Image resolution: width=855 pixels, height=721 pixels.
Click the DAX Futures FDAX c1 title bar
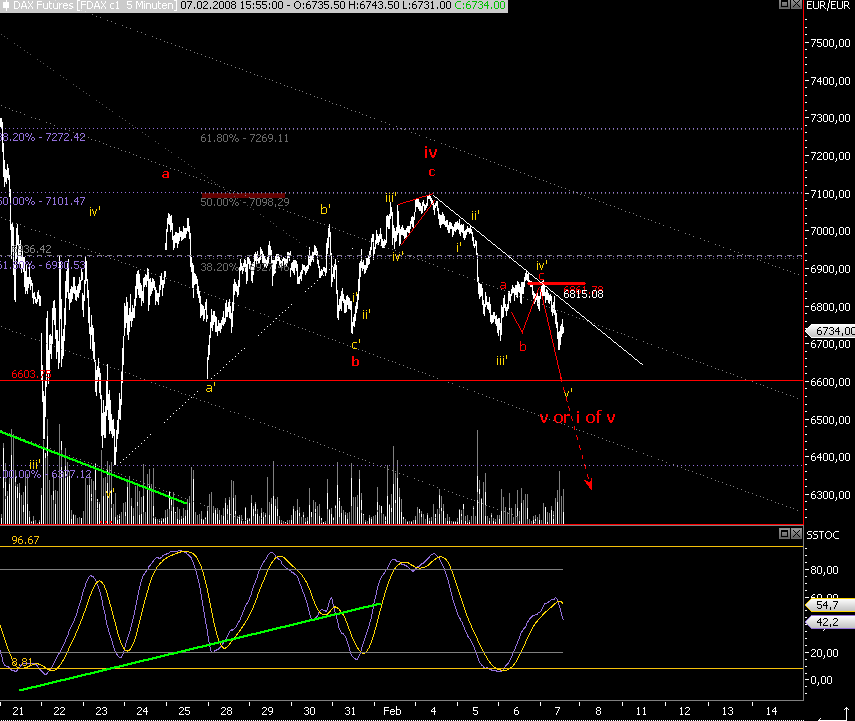point(254,5)
